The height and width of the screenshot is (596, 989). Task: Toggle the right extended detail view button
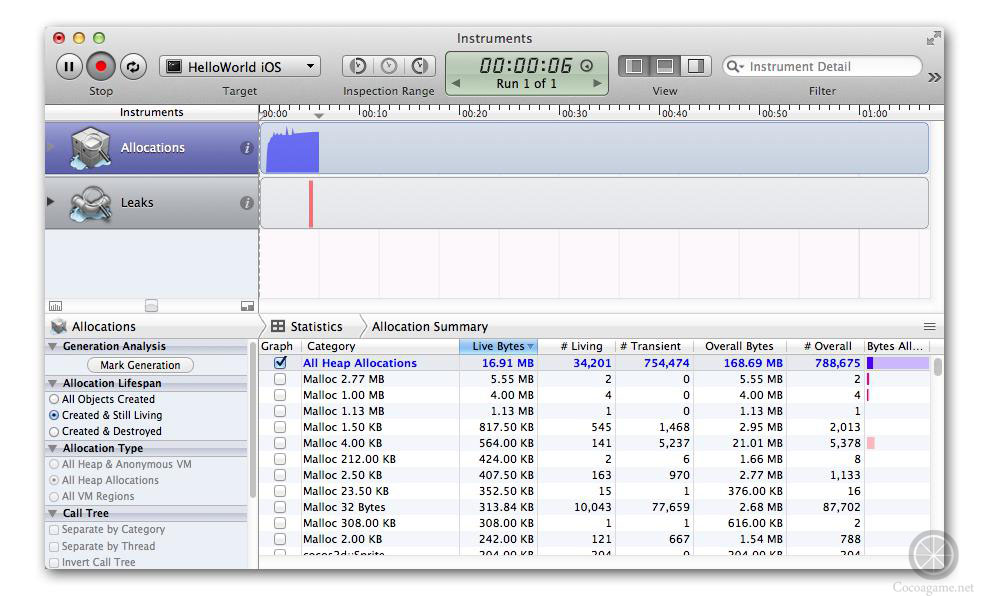(695, 66)
